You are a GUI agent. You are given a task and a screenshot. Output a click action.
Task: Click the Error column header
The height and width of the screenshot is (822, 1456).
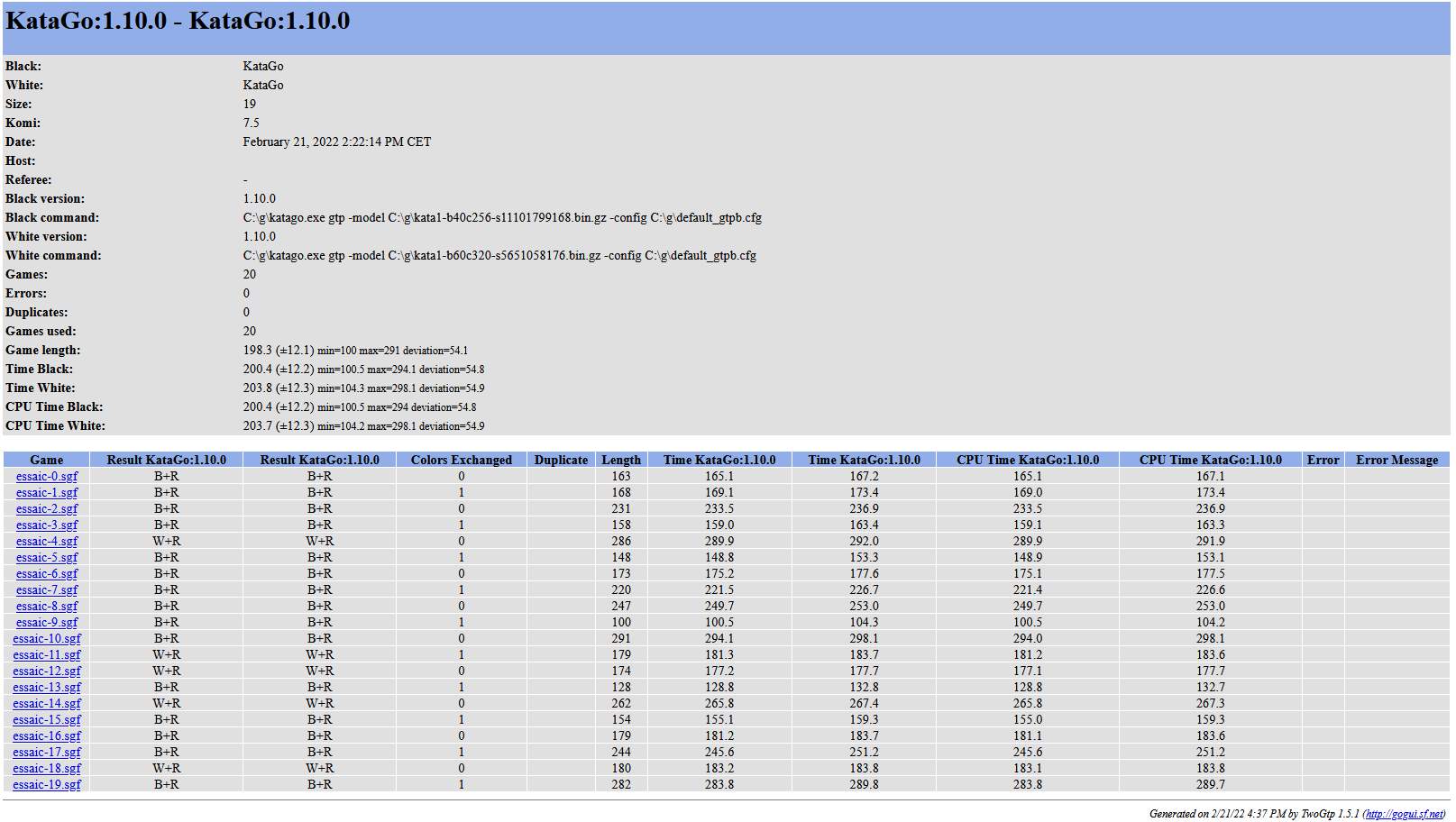click(x=1323, y=460)
